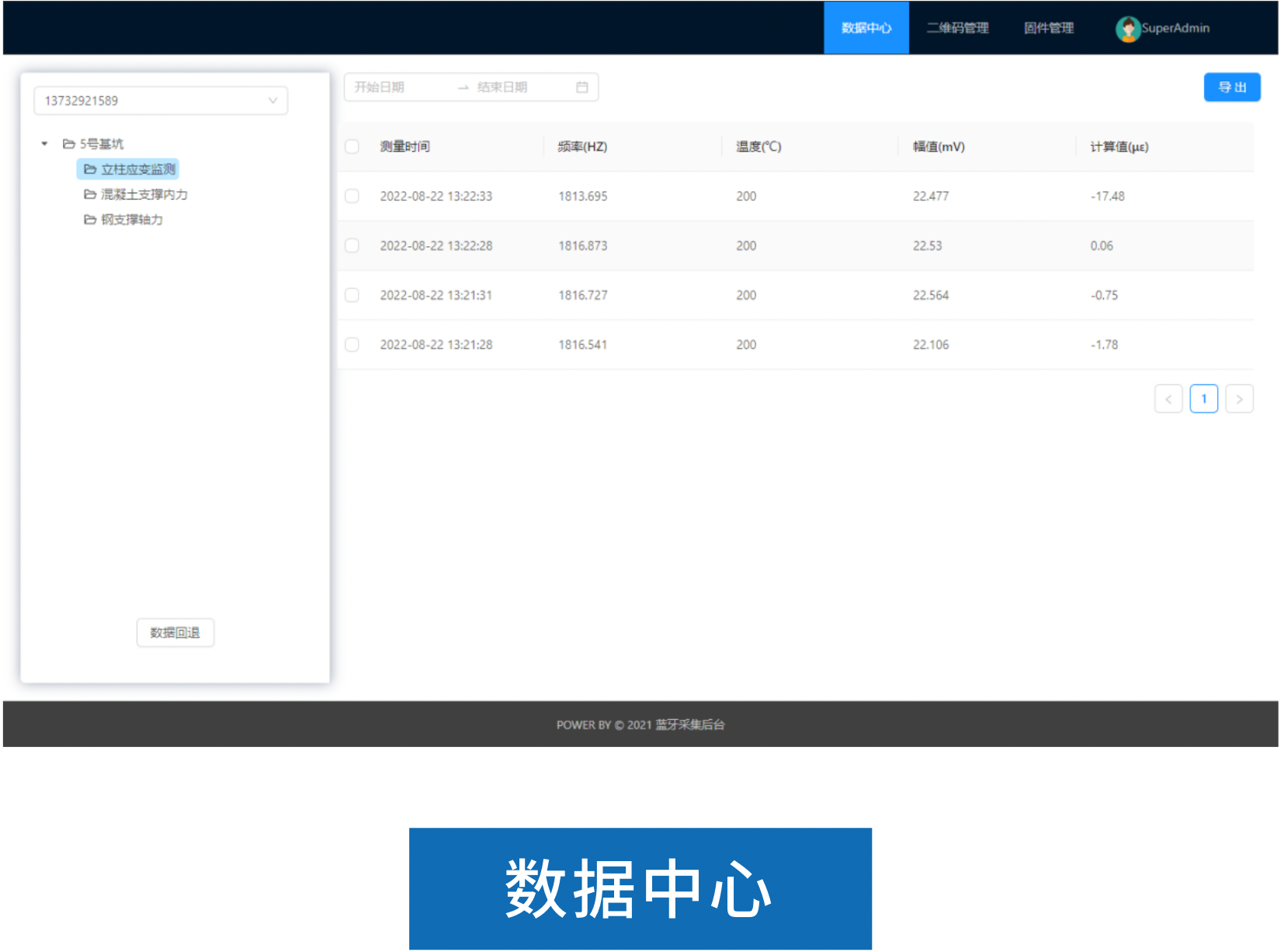Select 钢支撑轴力 tree item
Screen dimensions: 1281x952
click(x=131, y=220)
